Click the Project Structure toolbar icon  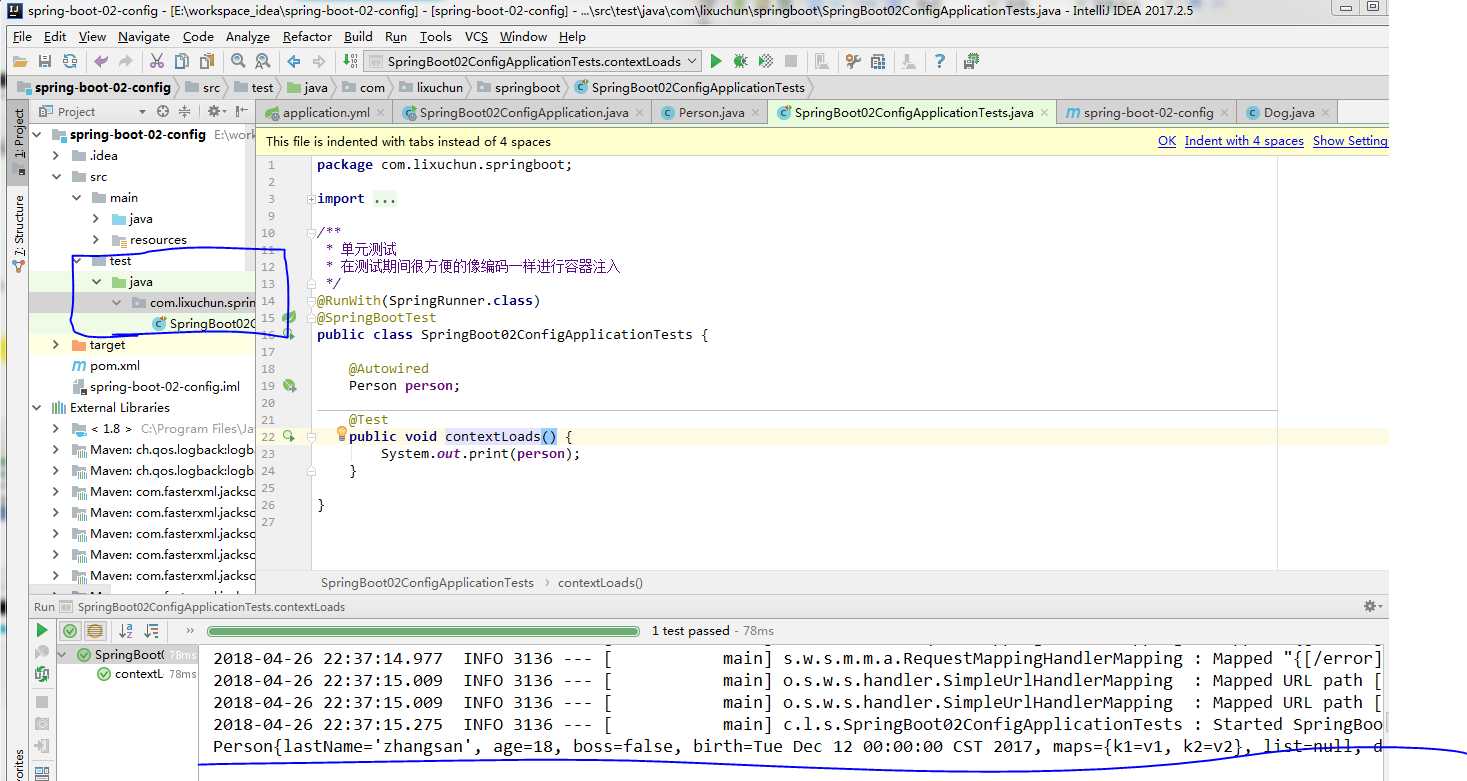click(x=878, y=61)
